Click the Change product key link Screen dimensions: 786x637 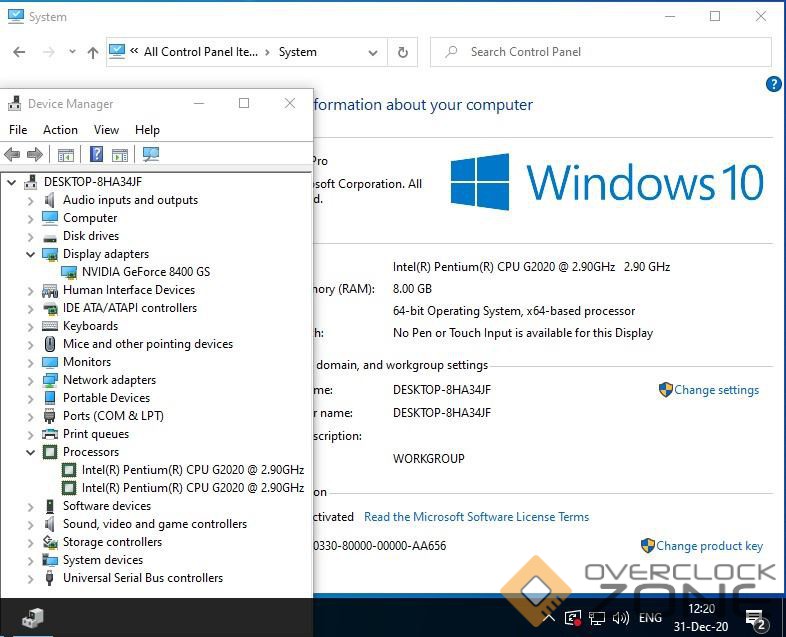click(708, 546)
